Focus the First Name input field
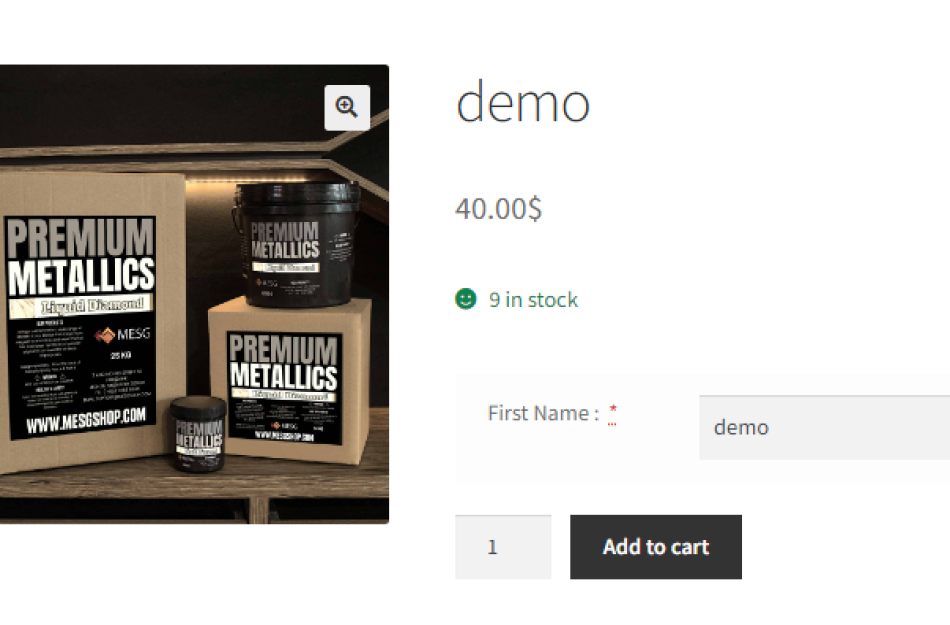Image resolution: width=950 pixels, height=625 pixels. coord(825,428)
